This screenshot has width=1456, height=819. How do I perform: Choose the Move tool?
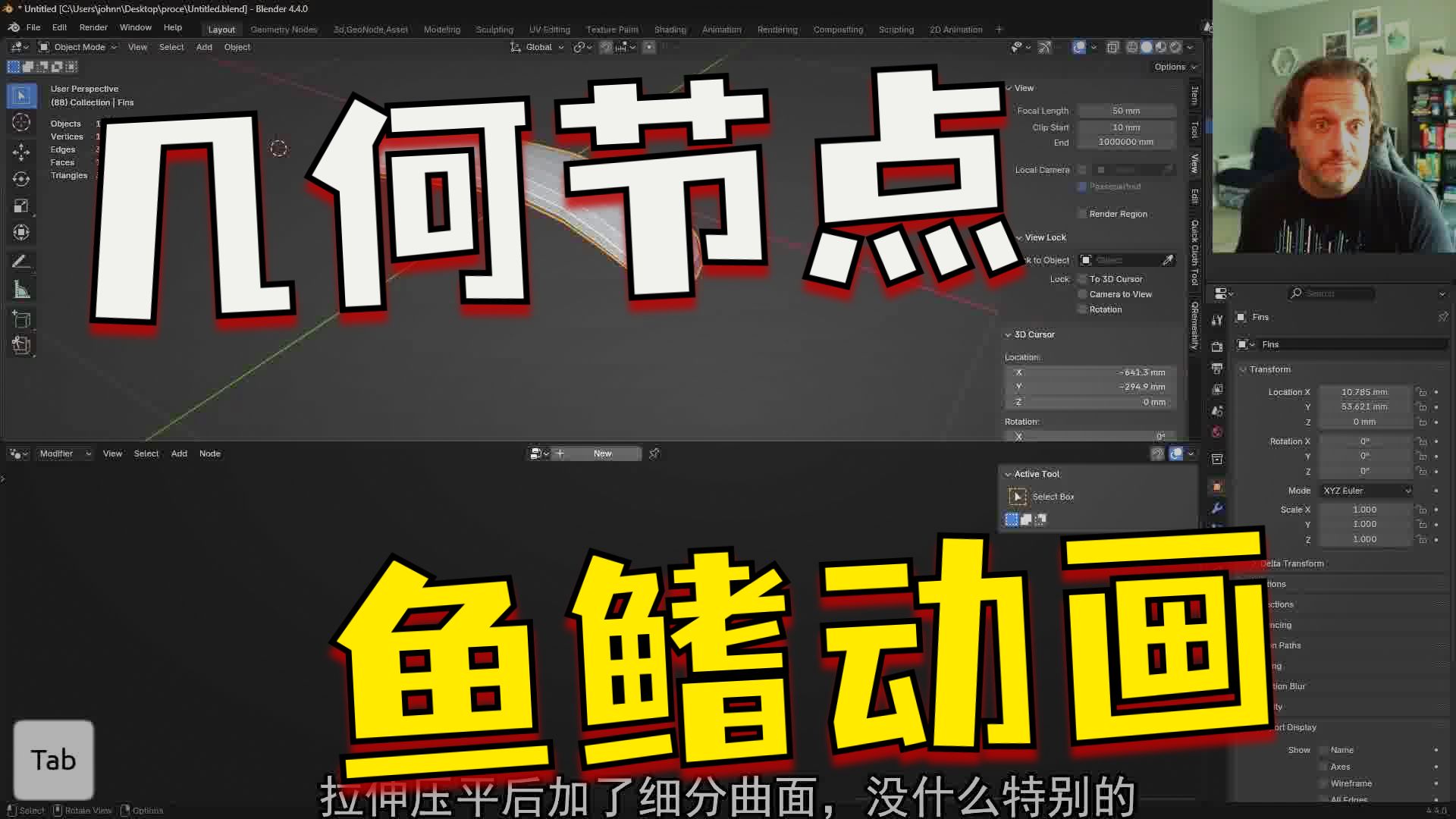[21, 152]
